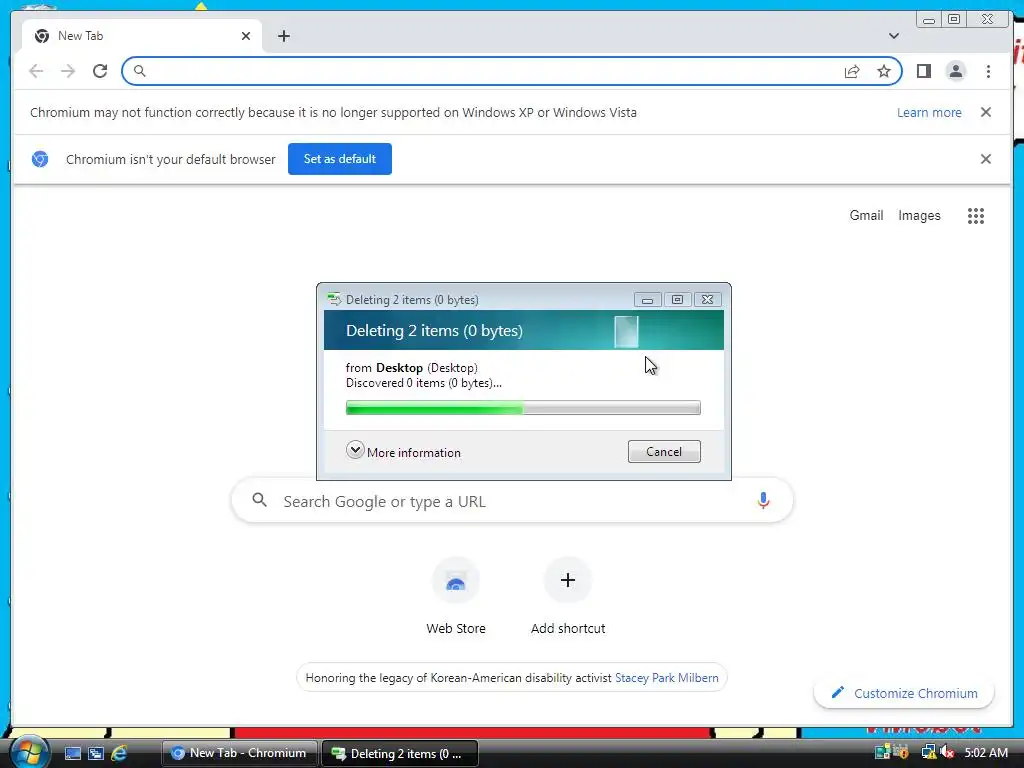
Task: Click the Set as default button
Action: point(340,159)
